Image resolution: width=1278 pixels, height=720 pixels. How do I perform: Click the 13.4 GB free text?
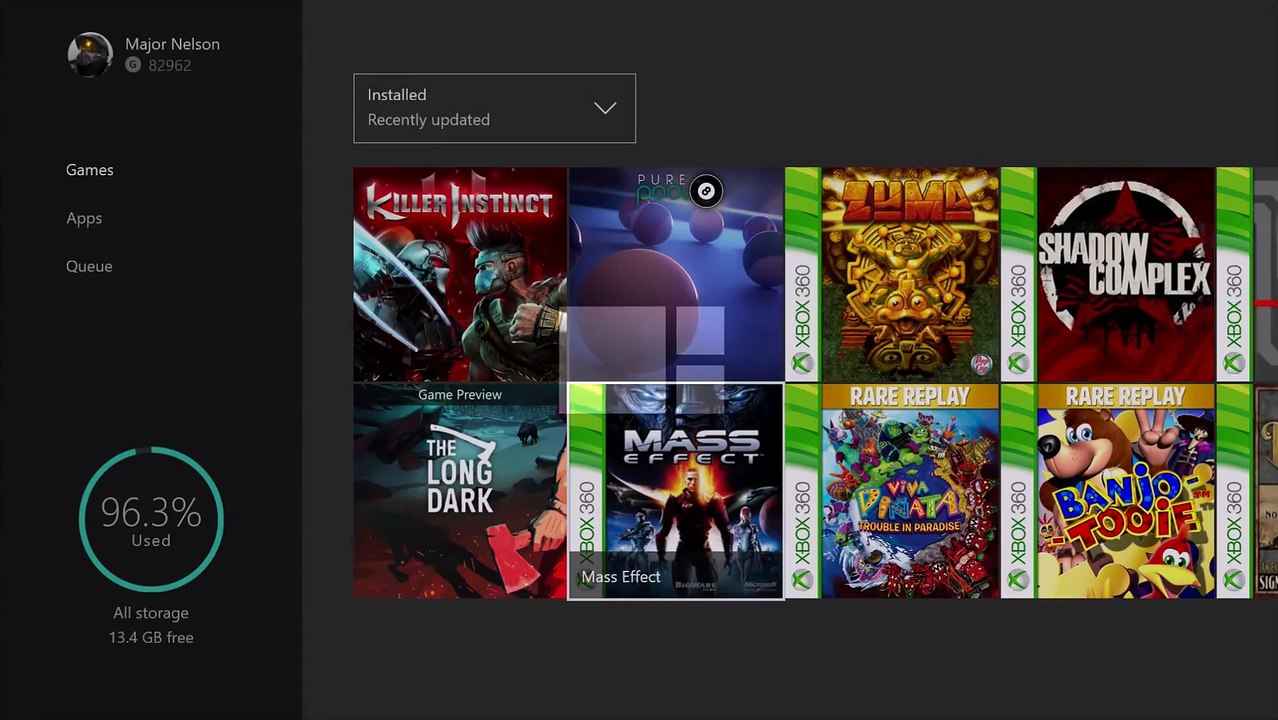pyautogui.click(x=151, y=637)
